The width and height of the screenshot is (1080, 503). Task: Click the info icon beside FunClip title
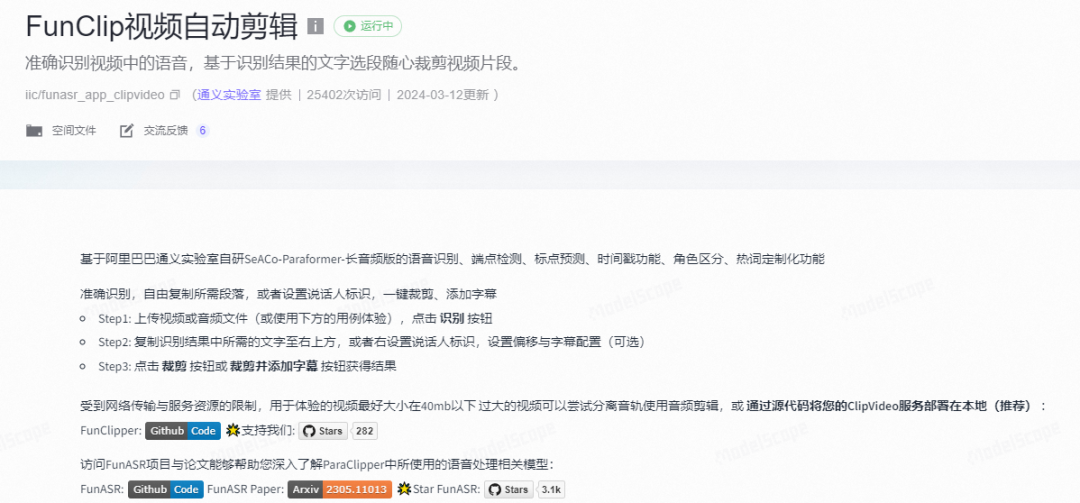click(x=315, y=26)
